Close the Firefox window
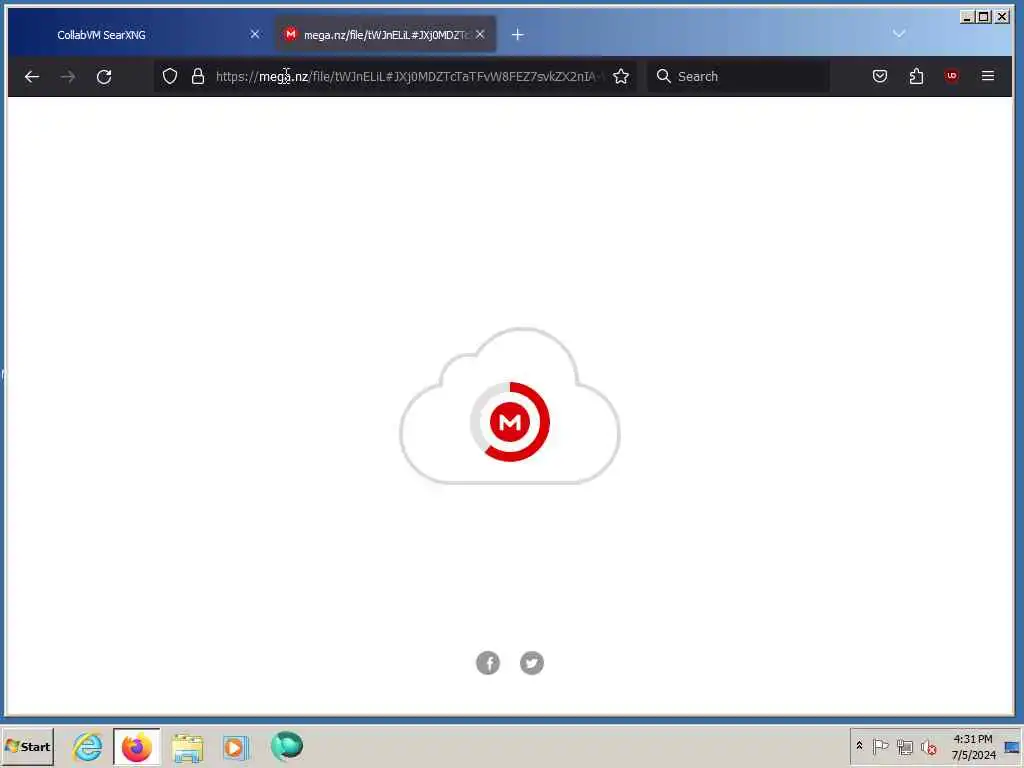This screenshot has width=1024, height=768. coord(1002,17)
